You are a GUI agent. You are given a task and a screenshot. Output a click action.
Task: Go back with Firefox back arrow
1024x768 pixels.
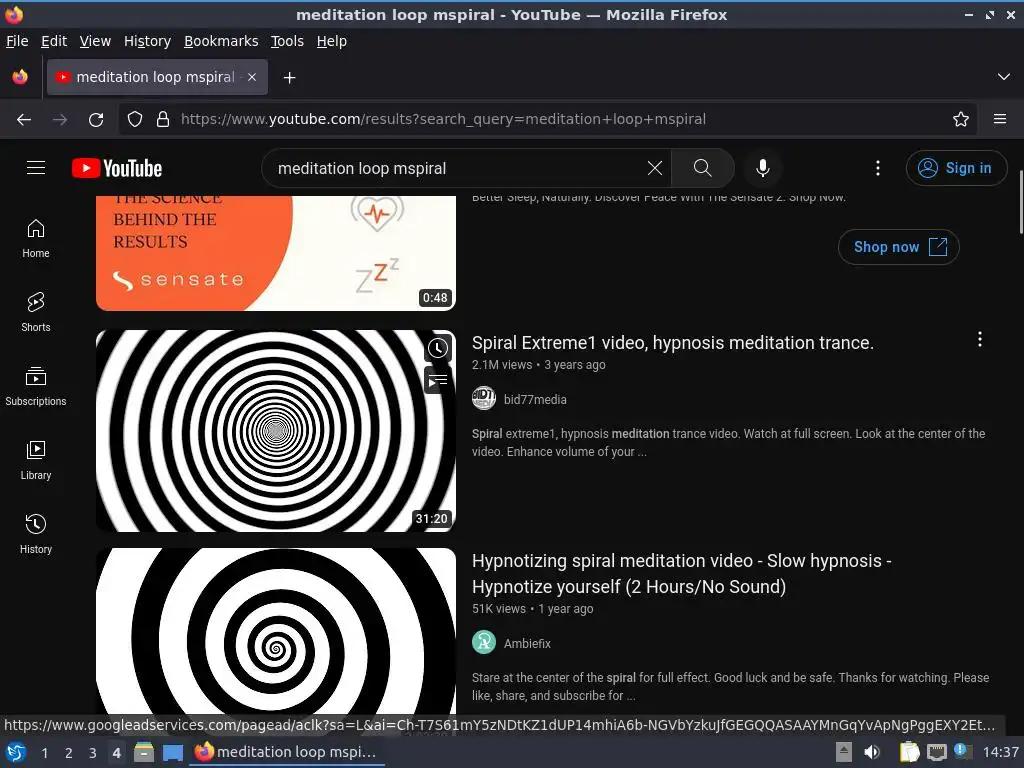click(24, 119)
